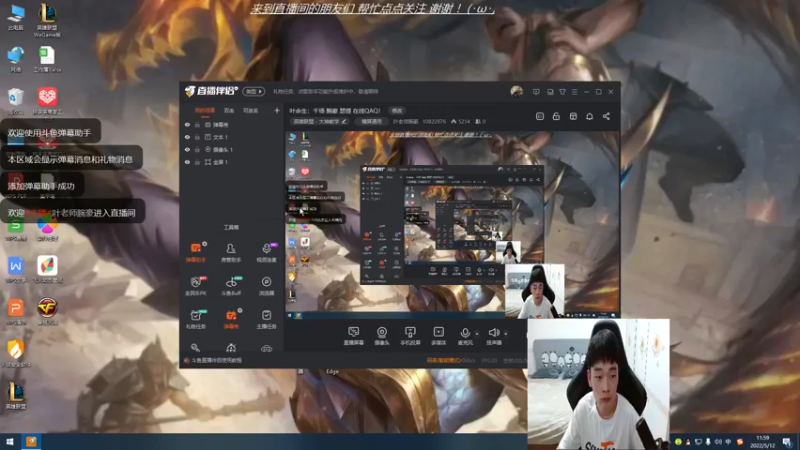Hide the 全屏 1 source layer

tap(187, 162)
